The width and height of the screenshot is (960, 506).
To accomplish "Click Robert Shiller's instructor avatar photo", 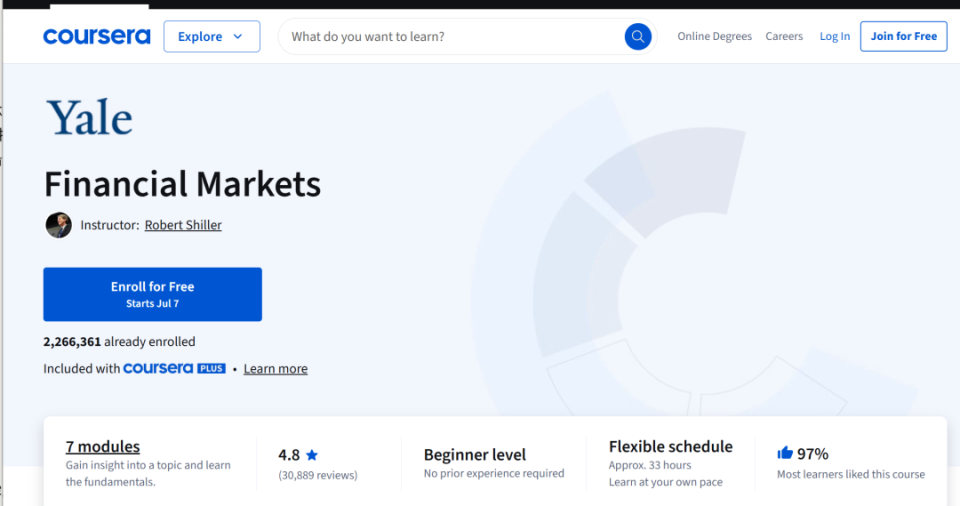I will point(59,225).
